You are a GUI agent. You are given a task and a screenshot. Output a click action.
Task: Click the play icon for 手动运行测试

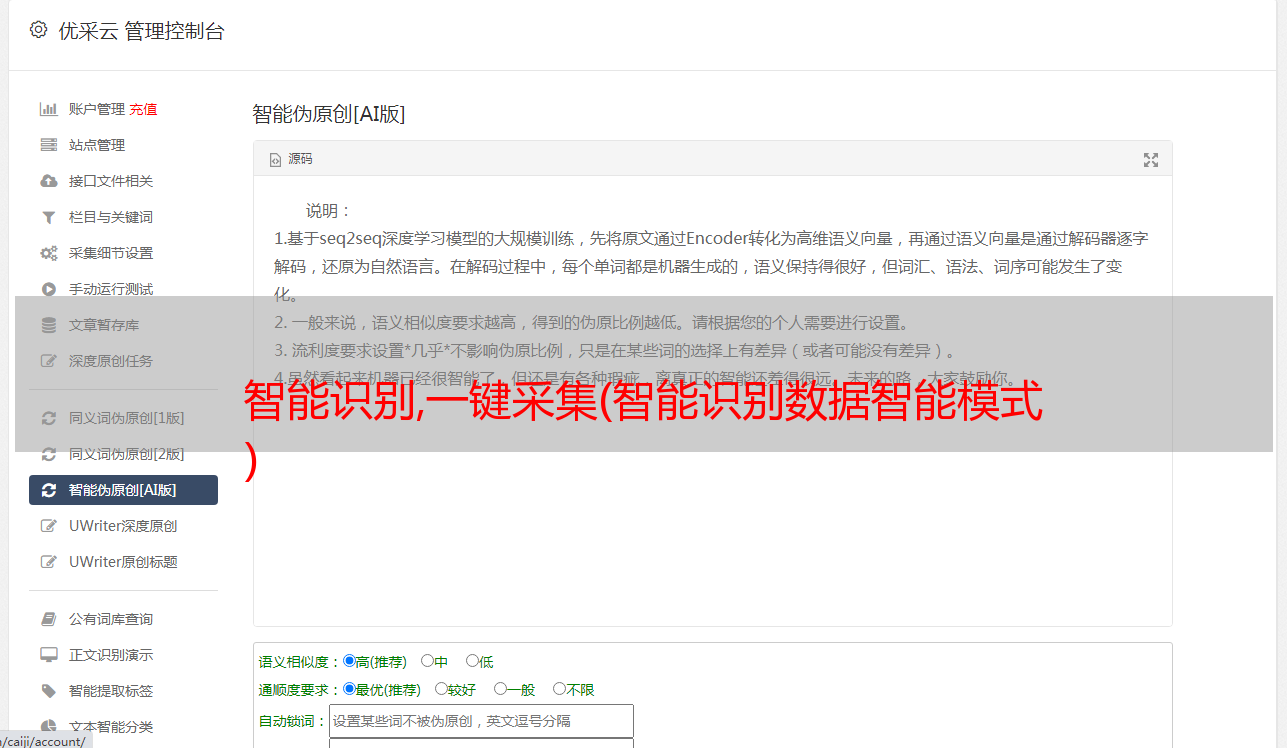click(48, 289)
